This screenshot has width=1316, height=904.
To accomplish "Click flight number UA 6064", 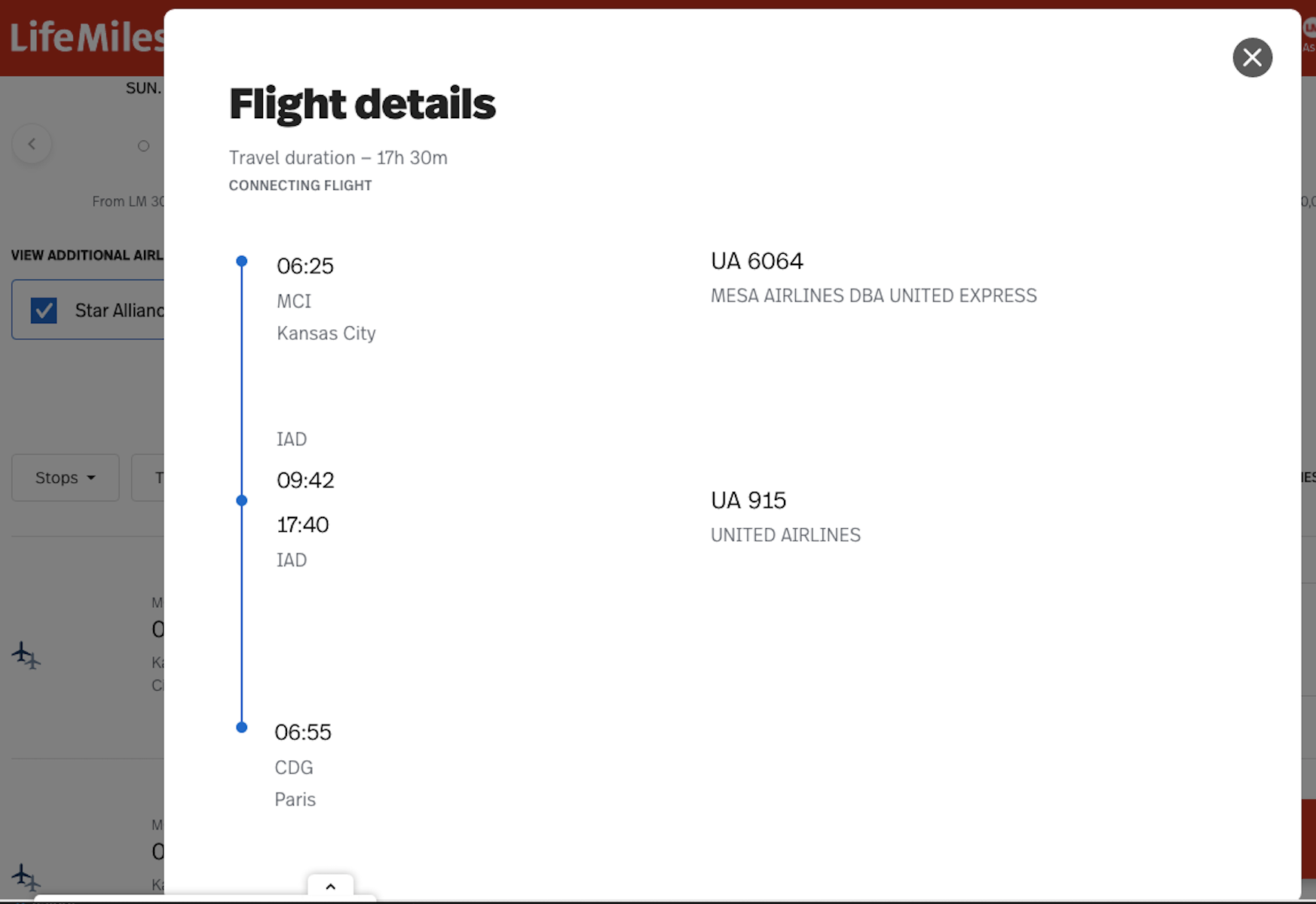I will (x=757, y=261).
